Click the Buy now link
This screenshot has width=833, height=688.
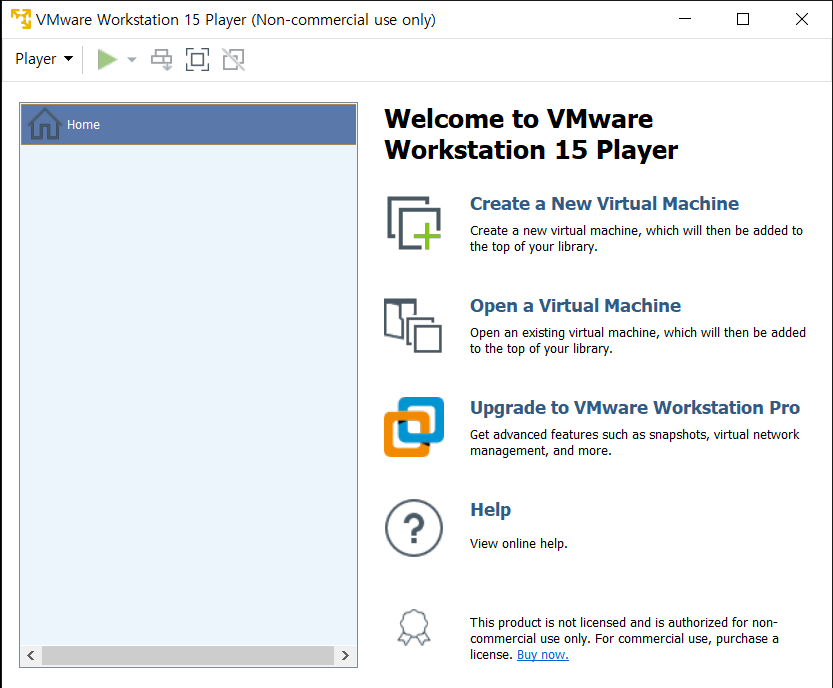(542, 655)
